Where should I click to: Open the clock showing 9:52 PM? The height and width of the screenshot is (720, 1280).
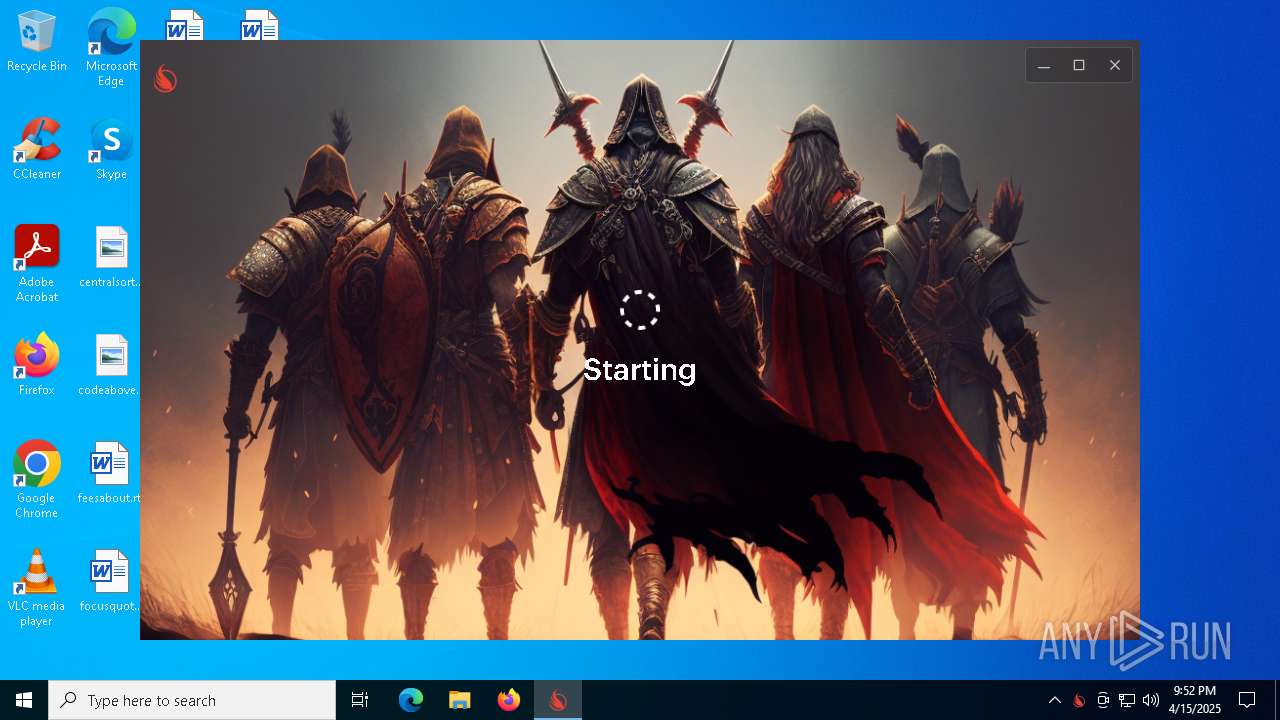(1195, 700)
